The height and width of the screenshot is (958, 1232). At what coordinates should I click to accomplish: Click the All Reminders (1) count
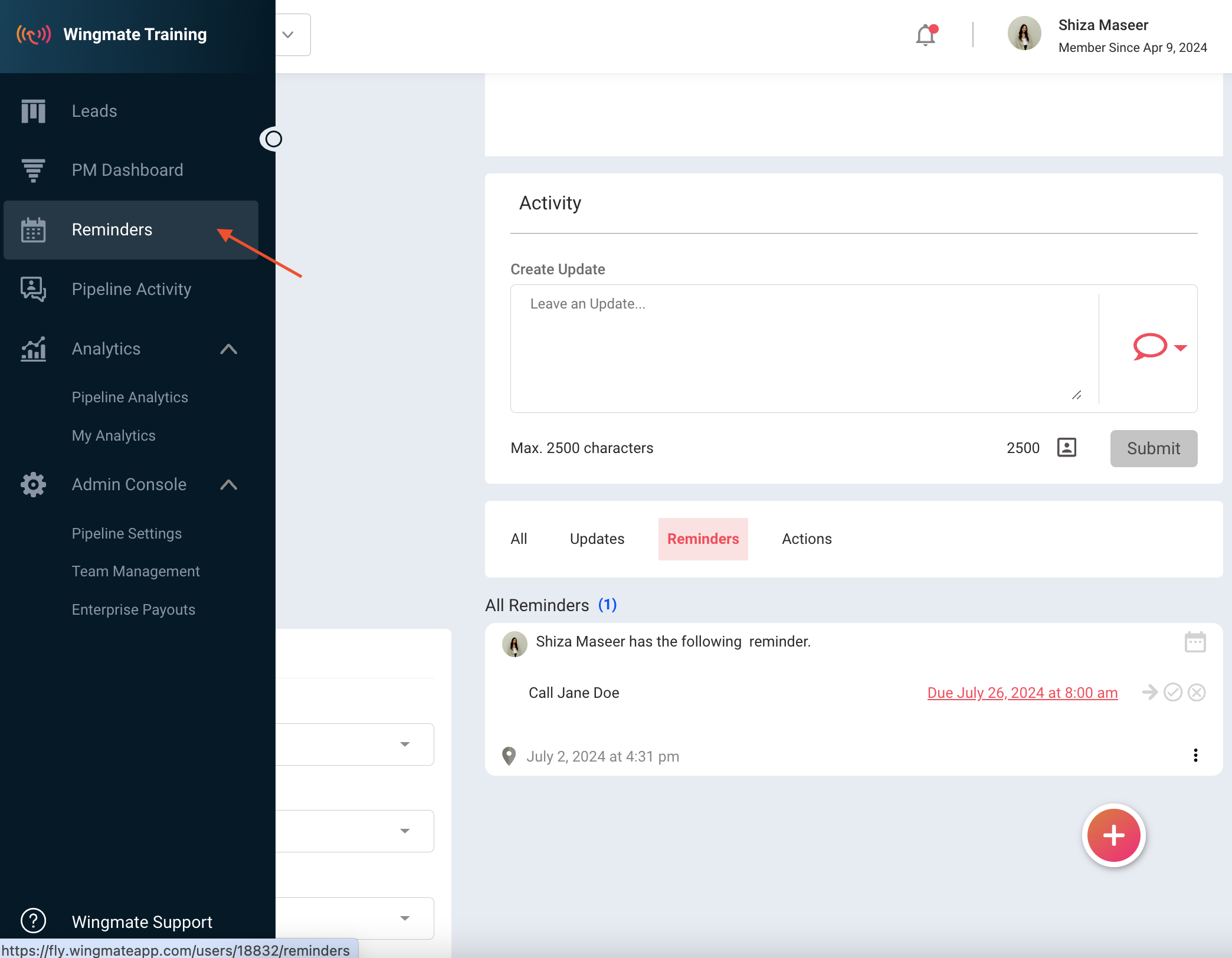(608, 605)
